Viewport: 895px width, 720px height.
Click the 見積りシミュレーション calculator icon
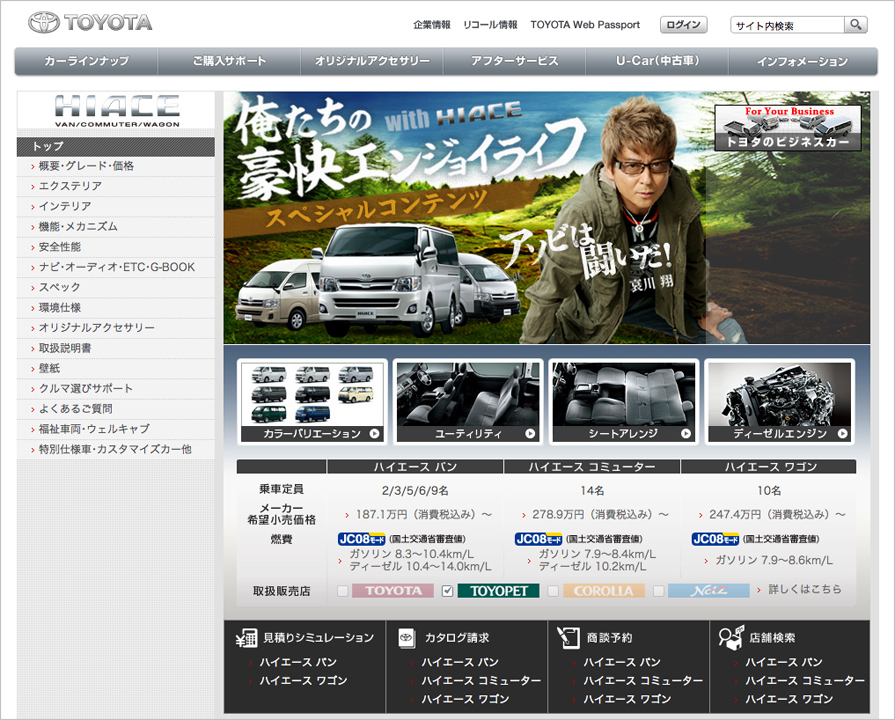245,638
